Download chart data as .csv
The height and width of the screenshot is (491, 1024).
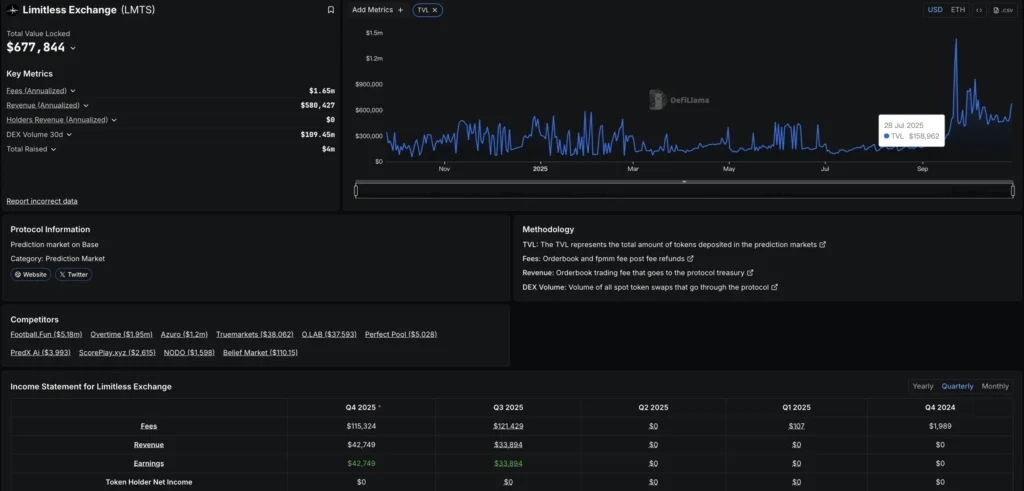(x=1003, y=10)
